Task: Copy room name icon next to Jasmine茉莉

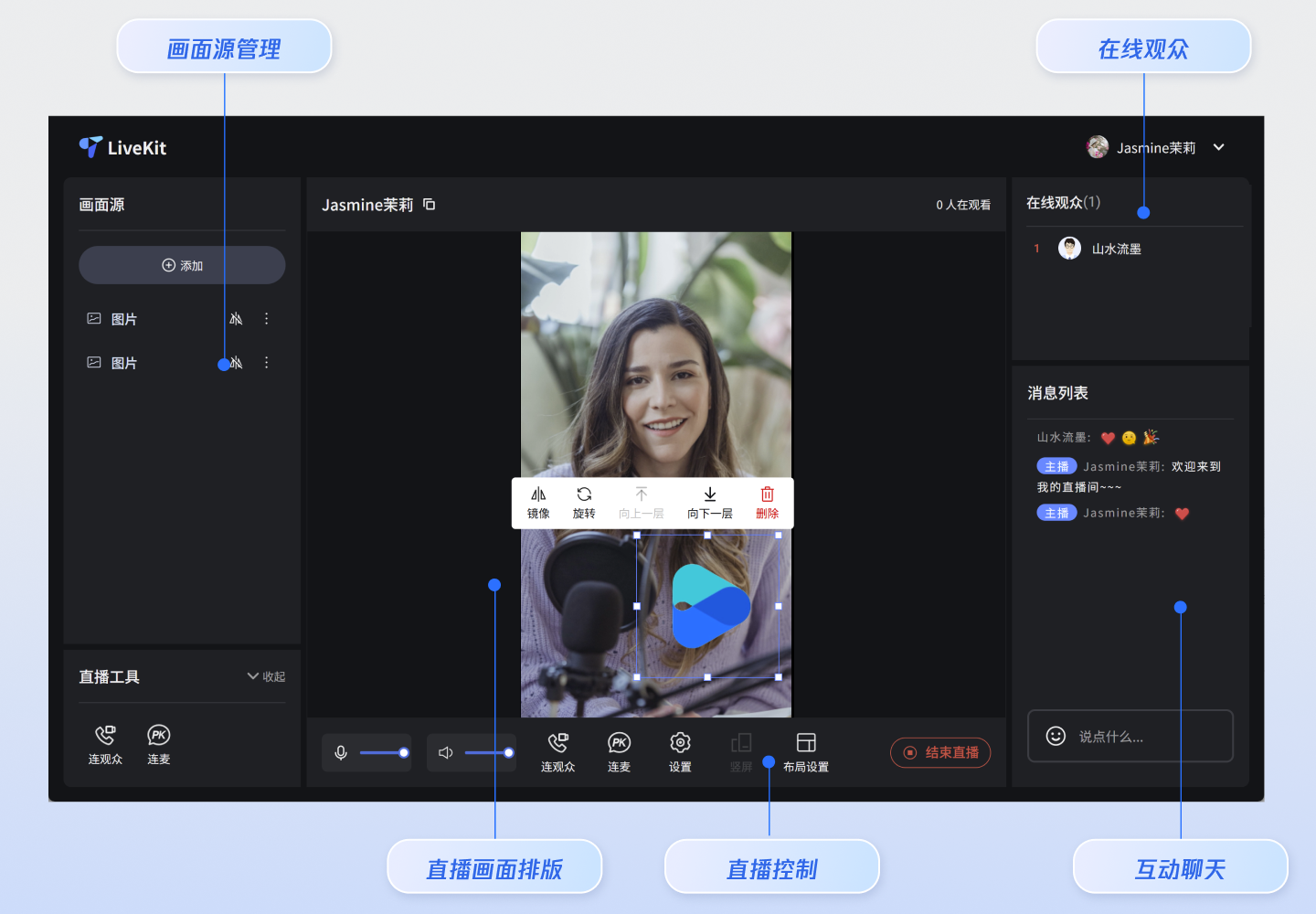Action: [x=430, y=205]
